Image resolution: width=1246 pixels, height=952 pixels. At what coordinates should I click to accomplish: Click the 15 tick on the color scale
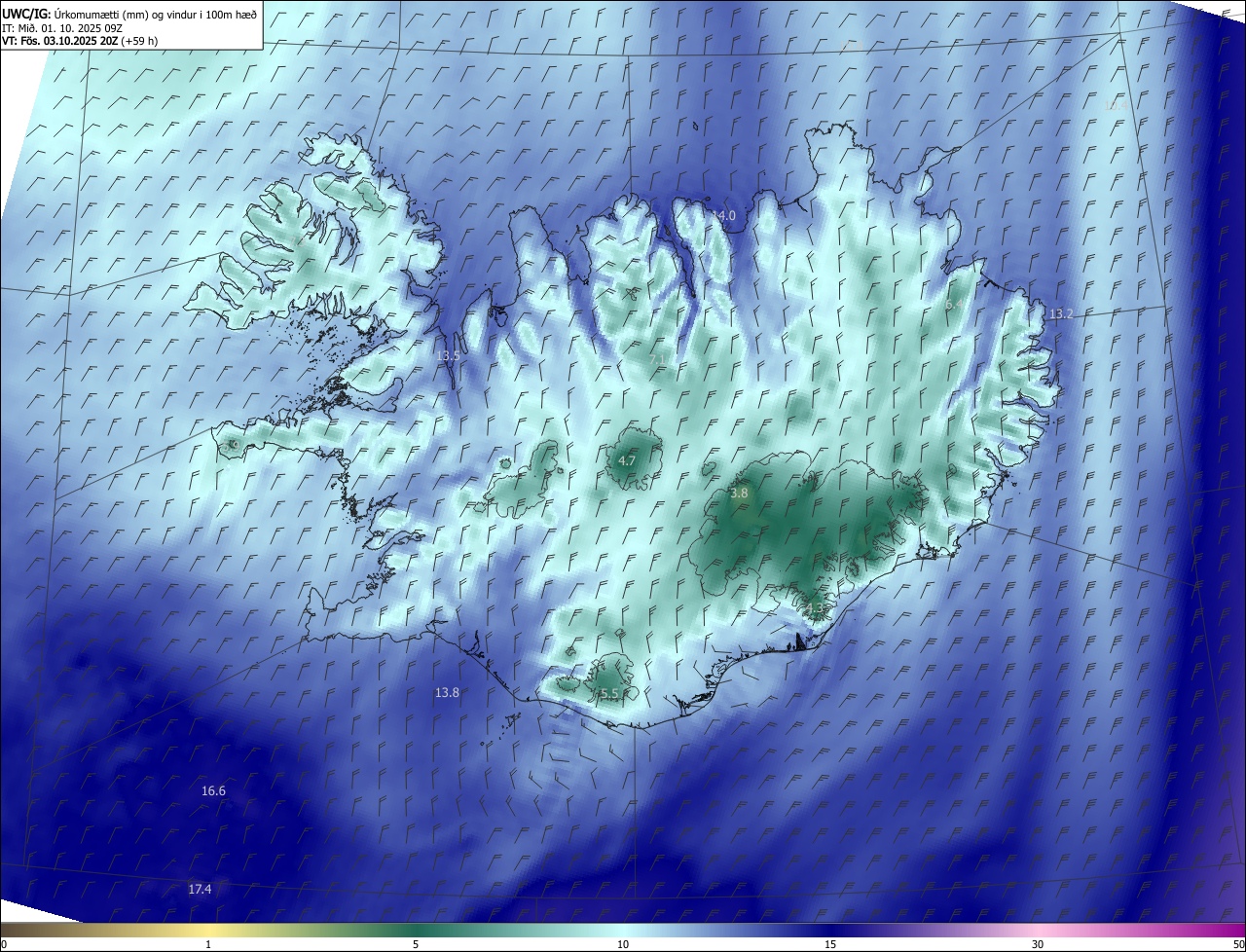830,944
